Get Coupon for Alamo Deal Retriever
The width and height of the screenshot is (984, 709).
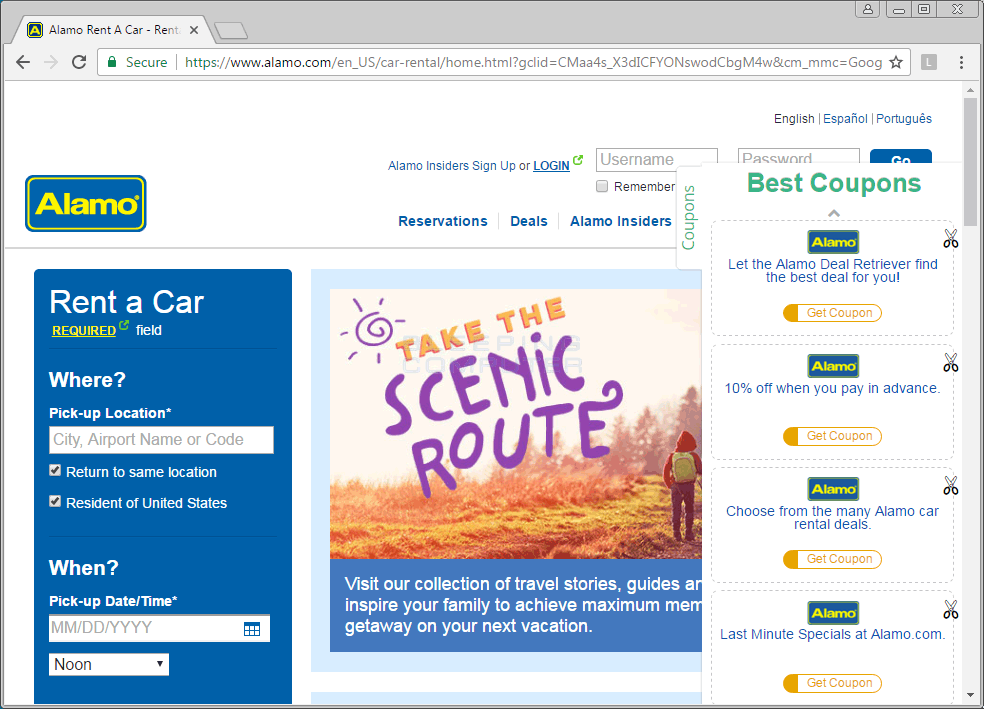tap(832, 312)
